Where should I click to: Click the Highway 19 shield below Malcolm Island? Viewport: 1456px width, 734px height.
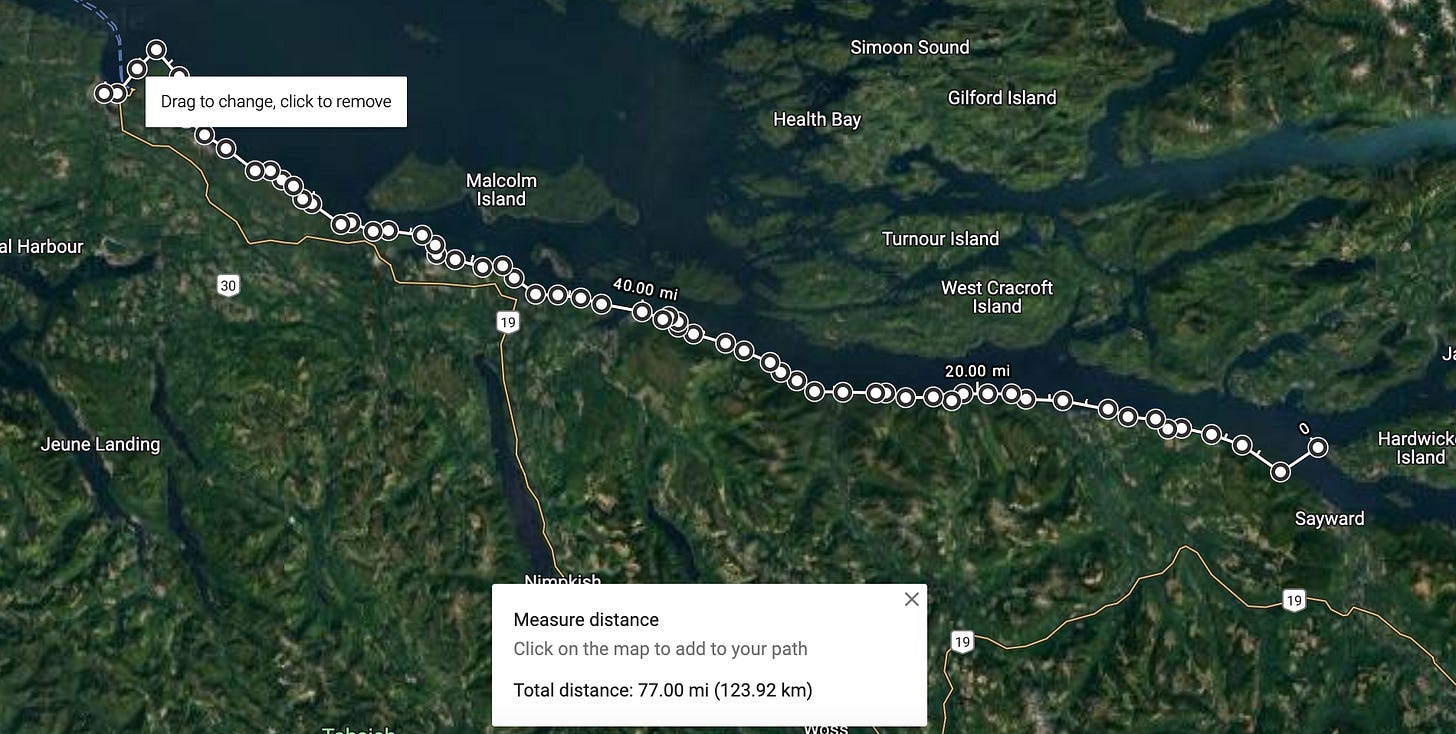[508, 322]
